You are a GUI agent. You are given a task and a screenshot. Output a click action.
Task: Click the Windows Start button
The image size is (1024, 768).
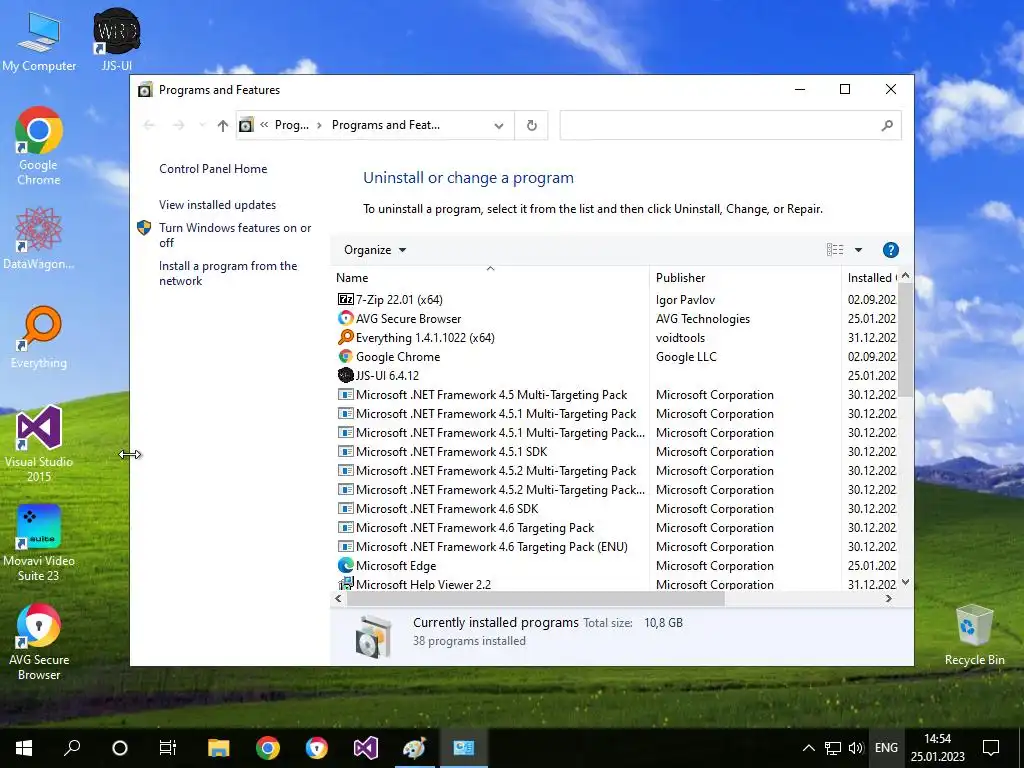(24, 748)
